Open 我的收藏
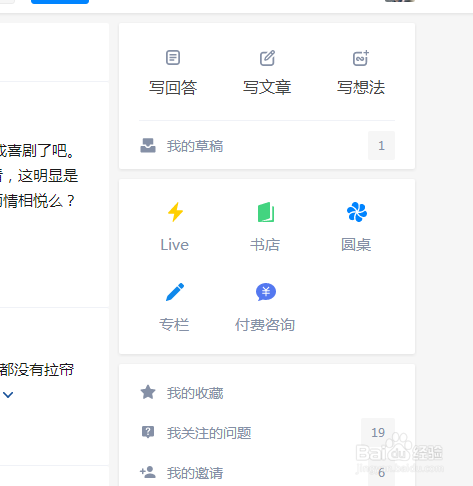The height and width of the screenshot is (486, 473). coord(195,393)
